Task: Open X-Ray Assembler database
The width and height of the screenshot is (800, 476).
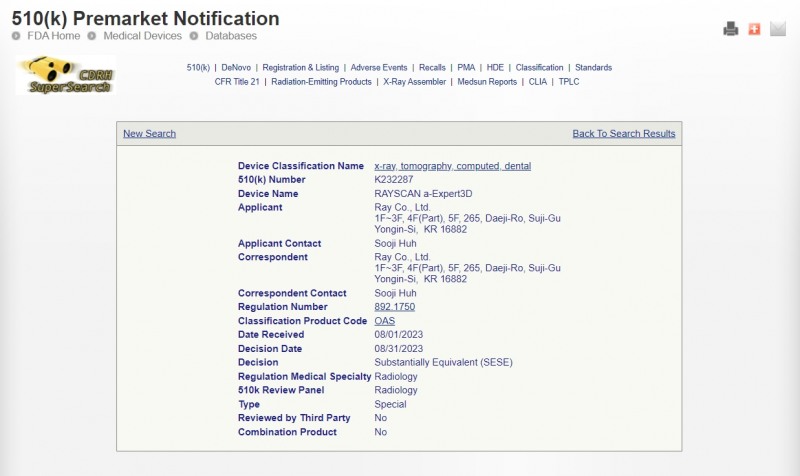Action: (x=415, y=82)
